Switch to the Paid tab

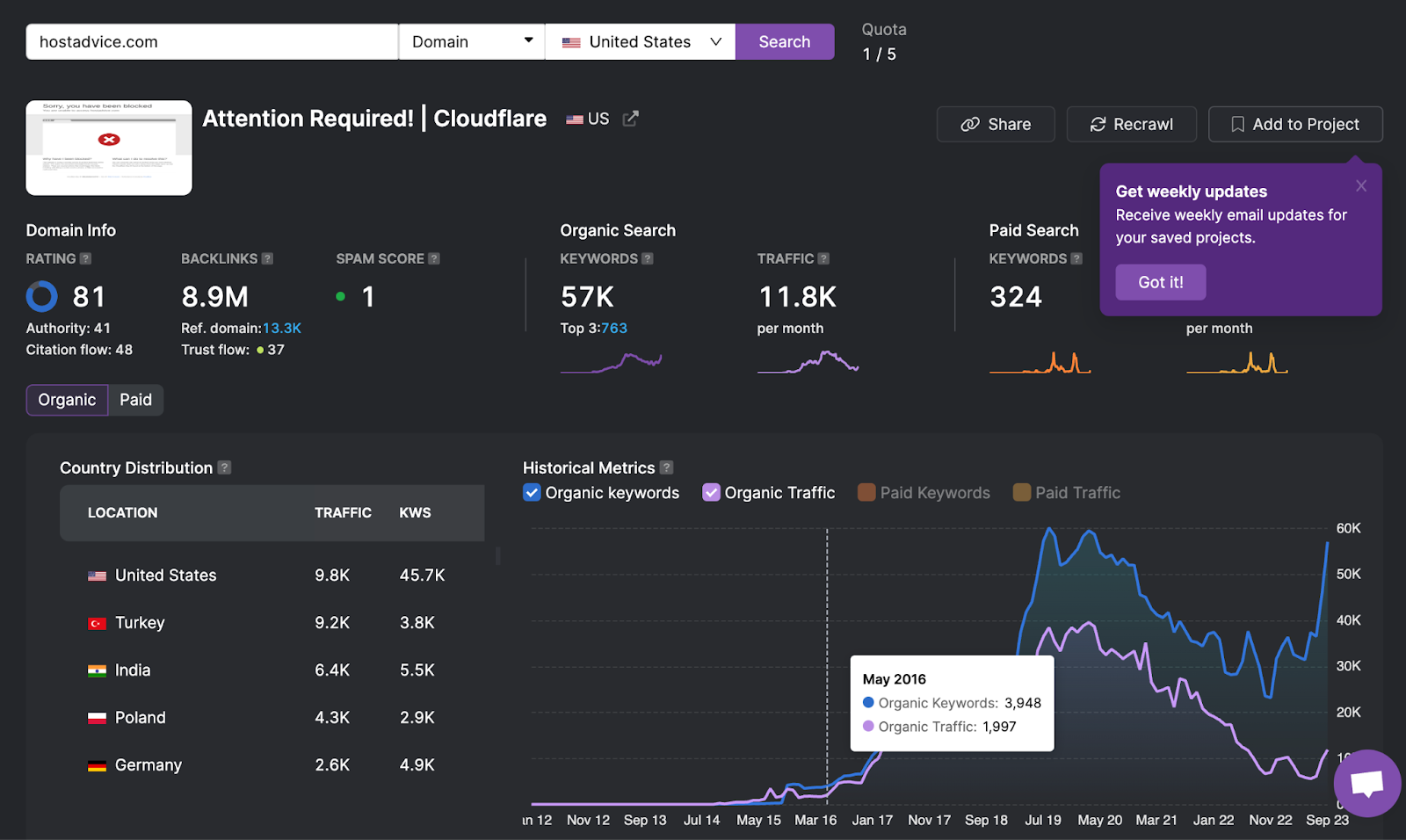tap(135, 400)
